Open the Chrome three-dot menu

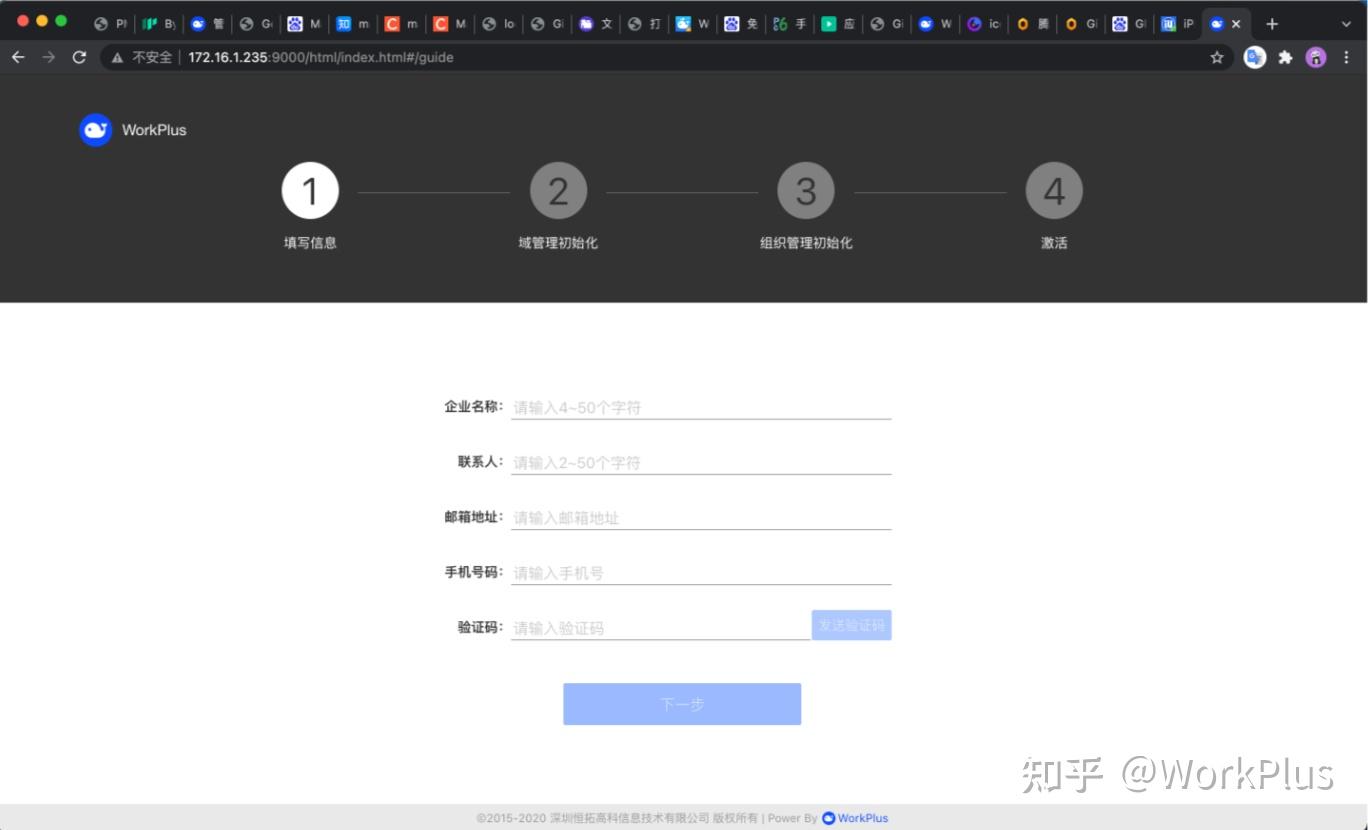click(1347, 57)
